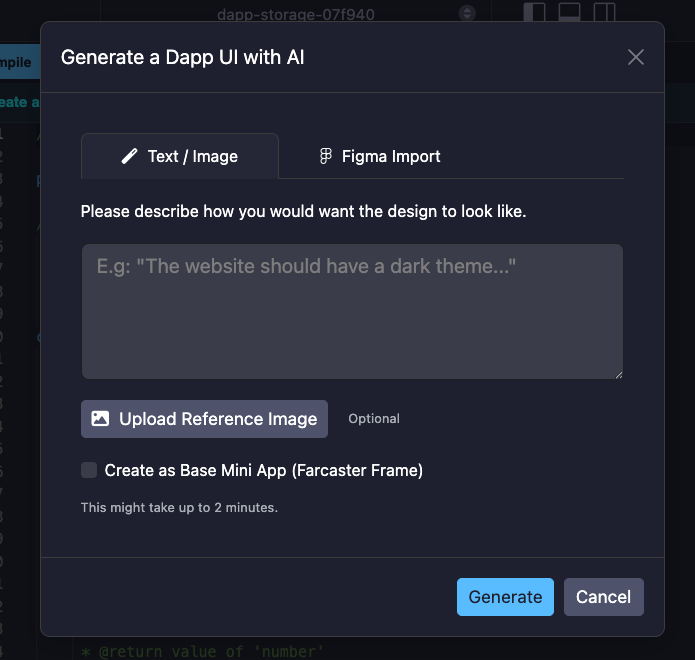This screenshot has height=660, width=695.
Task: Click the dialog title 'Generate a Dapp UI with AI'
Action: [x=182, y=57]
